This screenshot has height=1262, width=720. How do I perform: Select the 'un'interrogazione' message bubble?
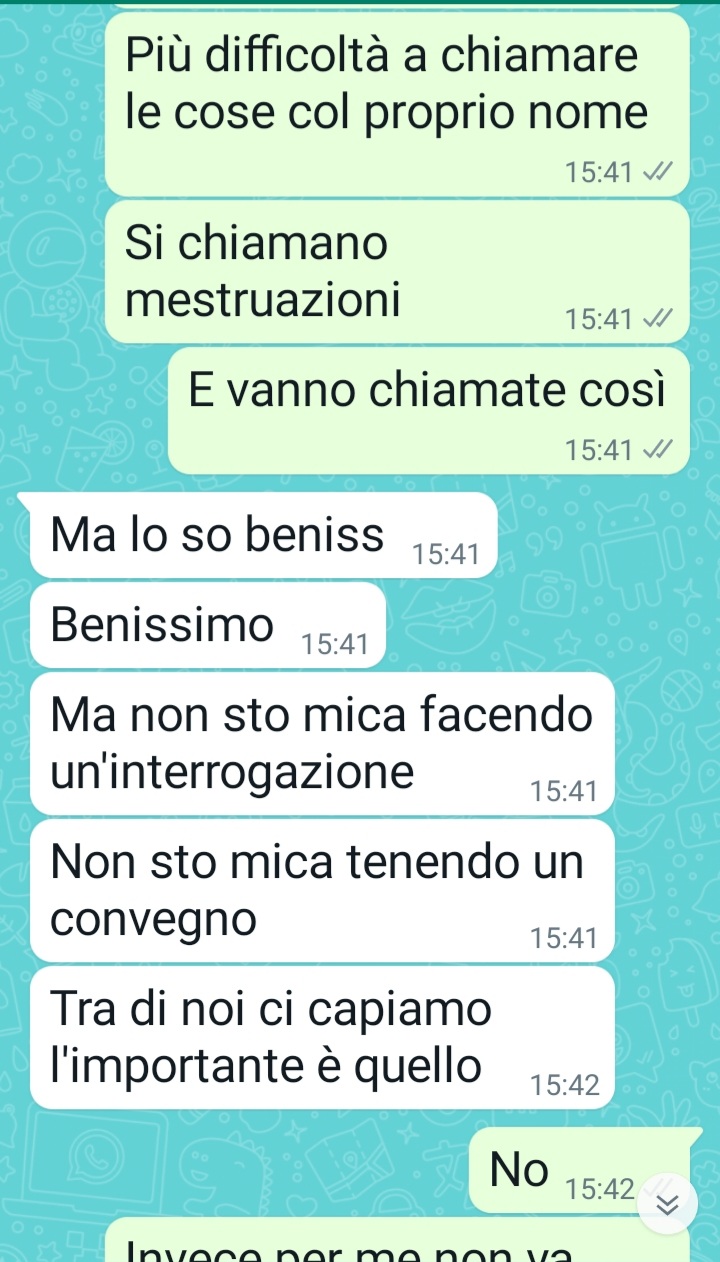(x=322, y=744)
